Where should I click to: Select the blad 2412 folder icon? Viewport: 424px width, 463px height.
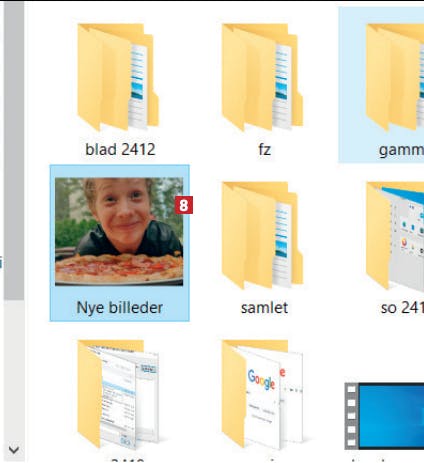(118, 77)
